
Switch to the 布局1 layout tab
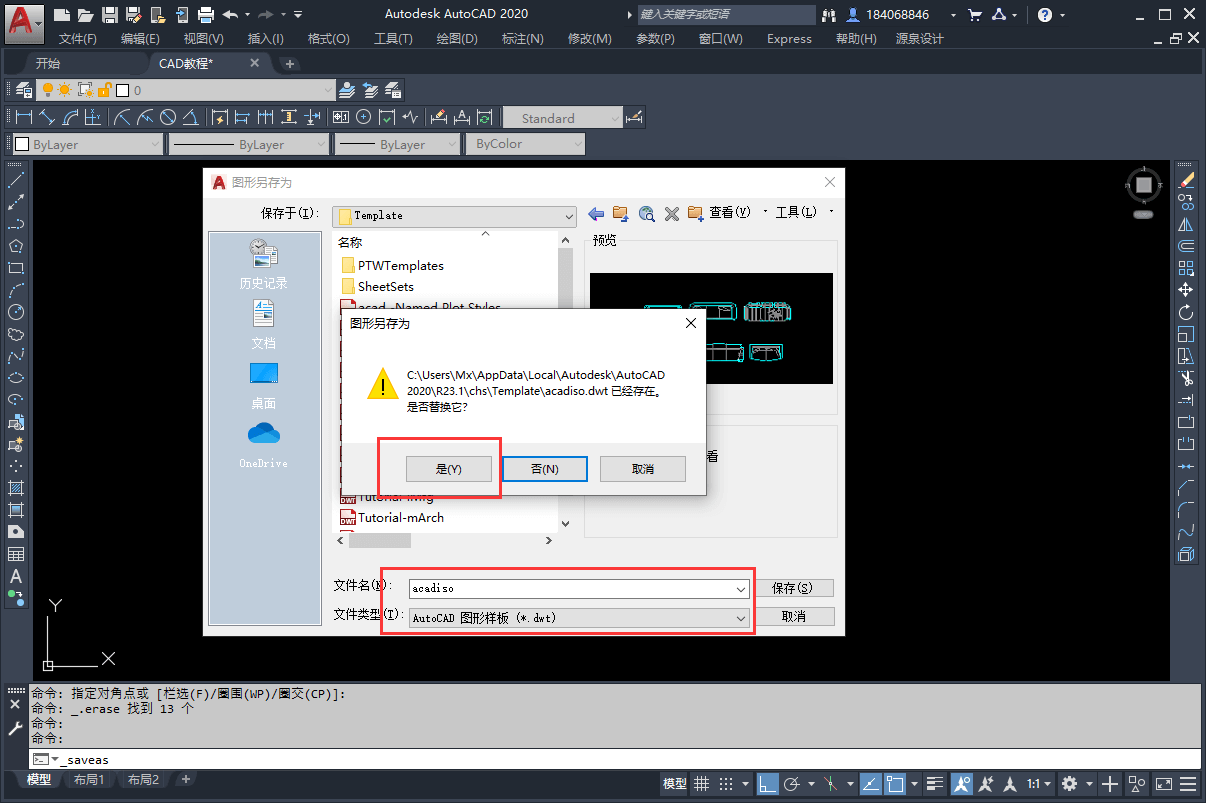[89, 780]
